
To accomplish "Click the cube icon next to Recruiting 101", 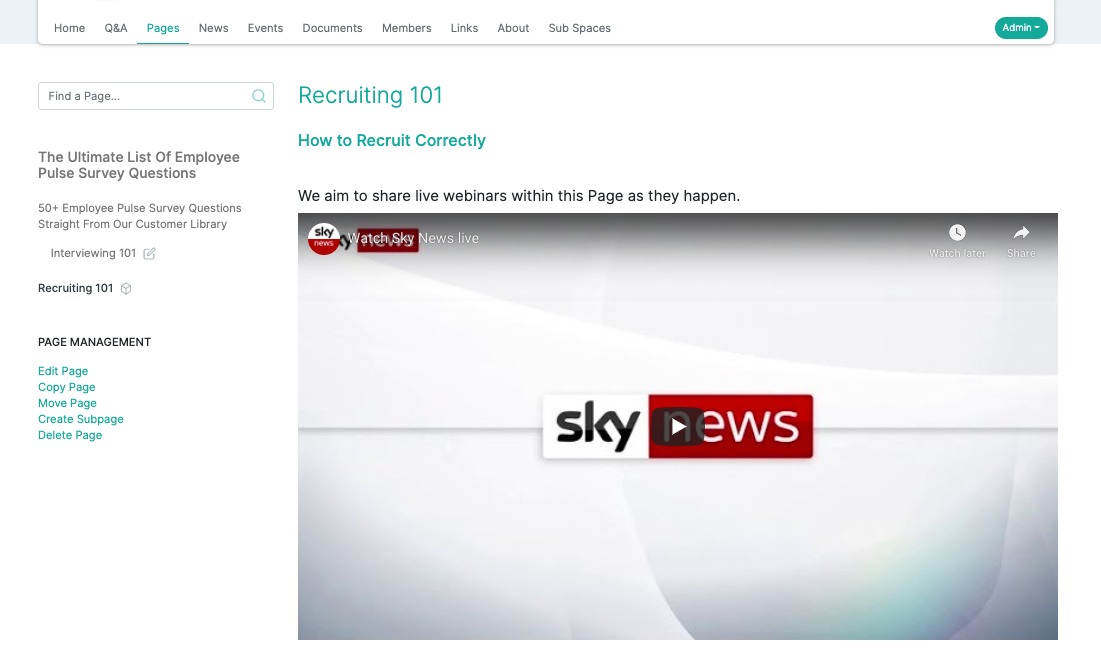I will 126,289.
